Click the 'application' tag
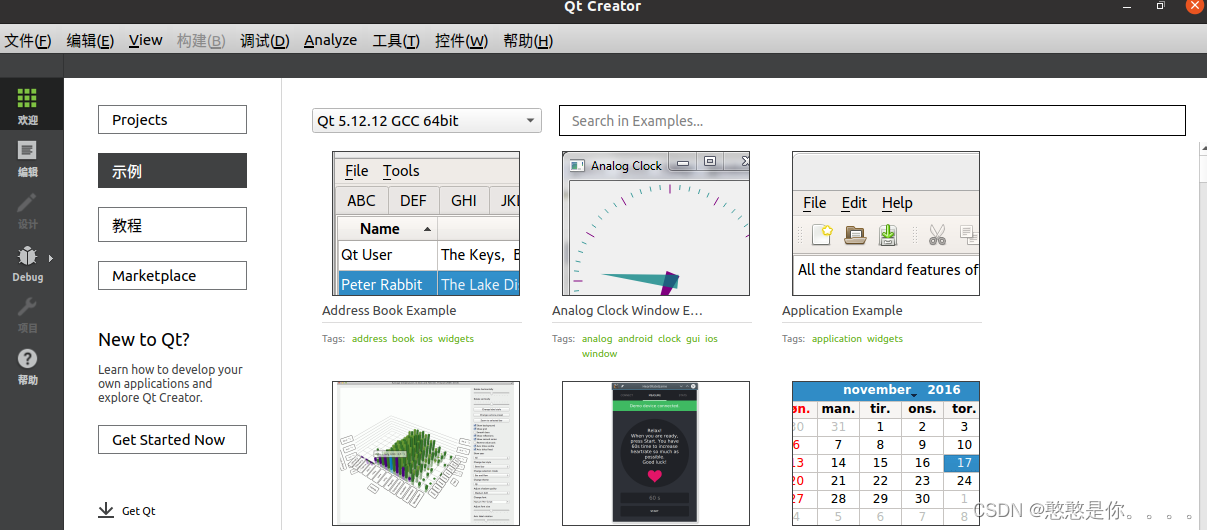 [837, 339]
